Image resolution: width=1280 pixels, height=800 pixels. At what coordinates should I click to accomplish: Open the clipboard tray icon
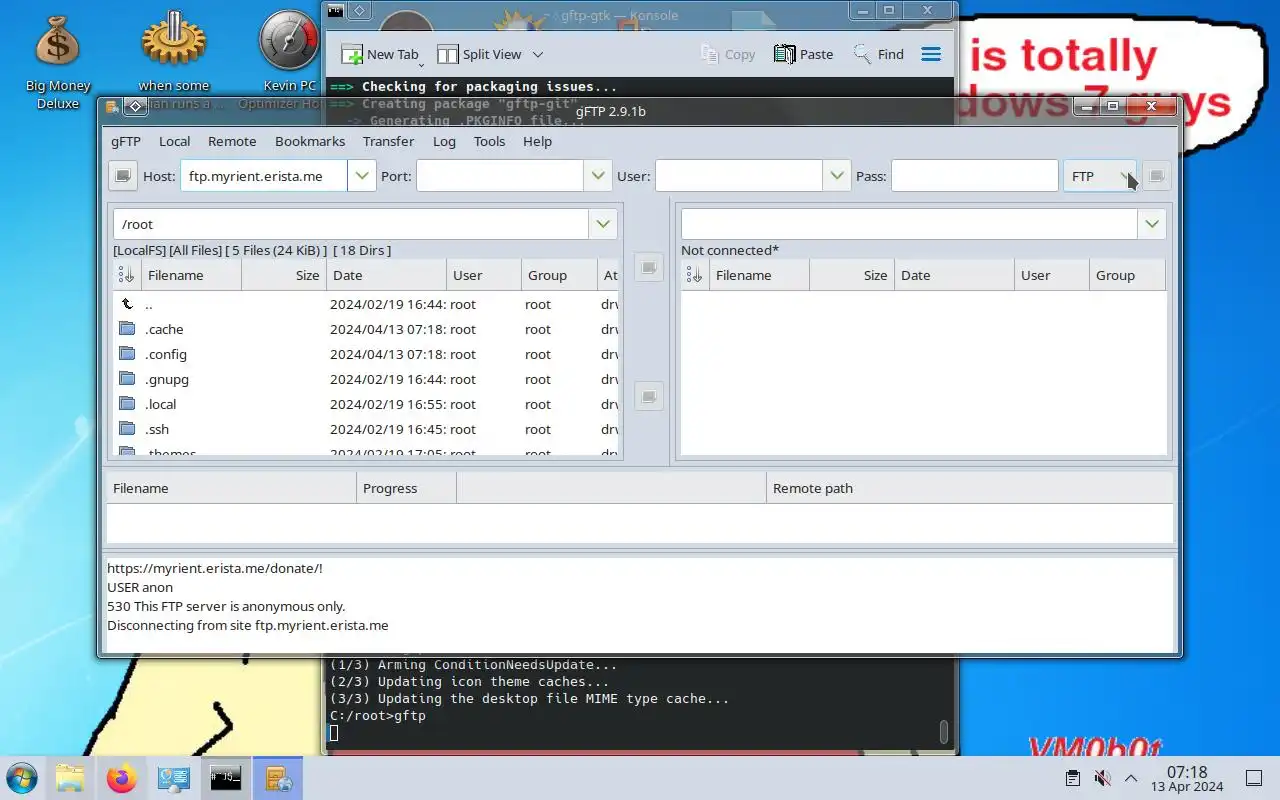1072,778
